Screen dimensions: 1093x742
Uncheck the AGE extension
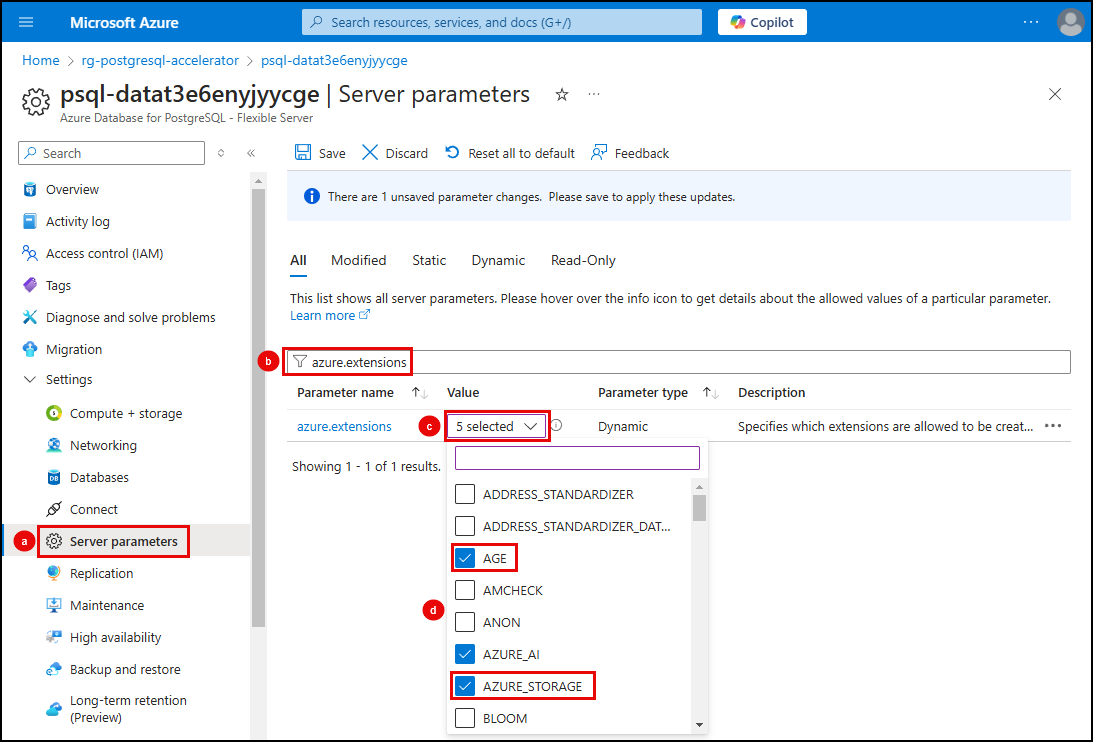click(465, 558)
